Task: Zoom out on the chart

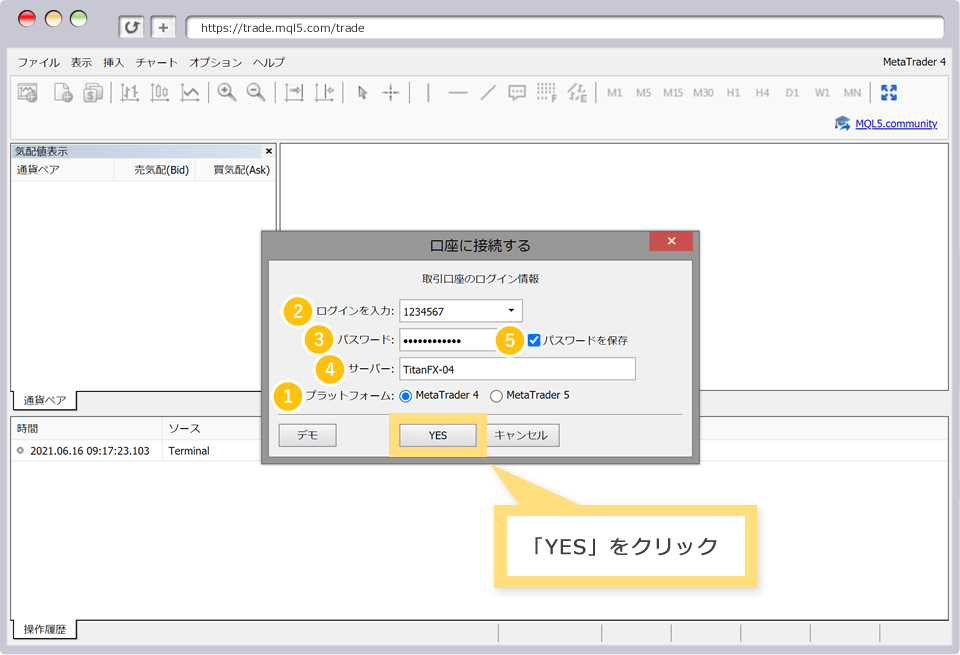Action: coord(256,93)
